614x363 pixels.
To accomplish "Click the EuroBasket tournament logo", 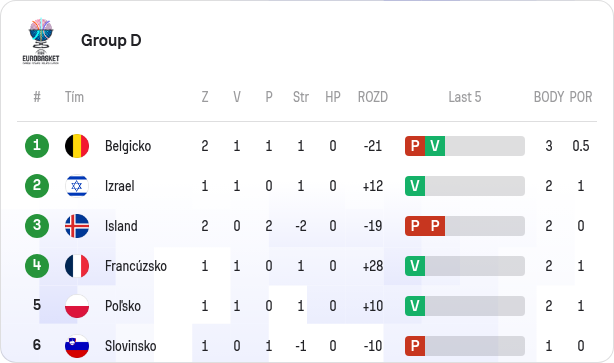I will pos(41,41).
